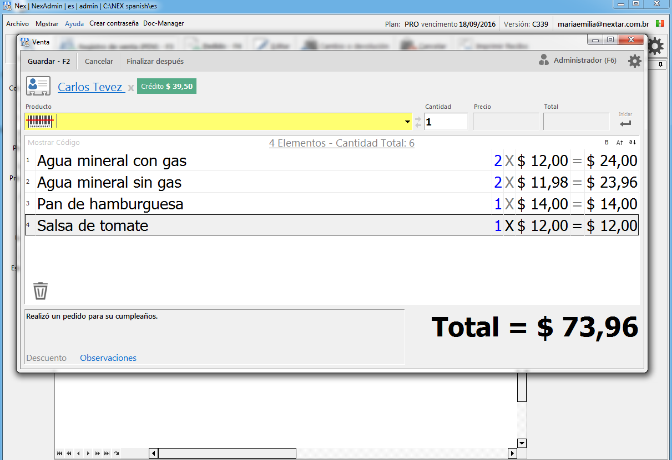Click the scroll-down arrow of the background list
Image resolution: width=672 pixels, height=460 pixels.
pos(522,443)
